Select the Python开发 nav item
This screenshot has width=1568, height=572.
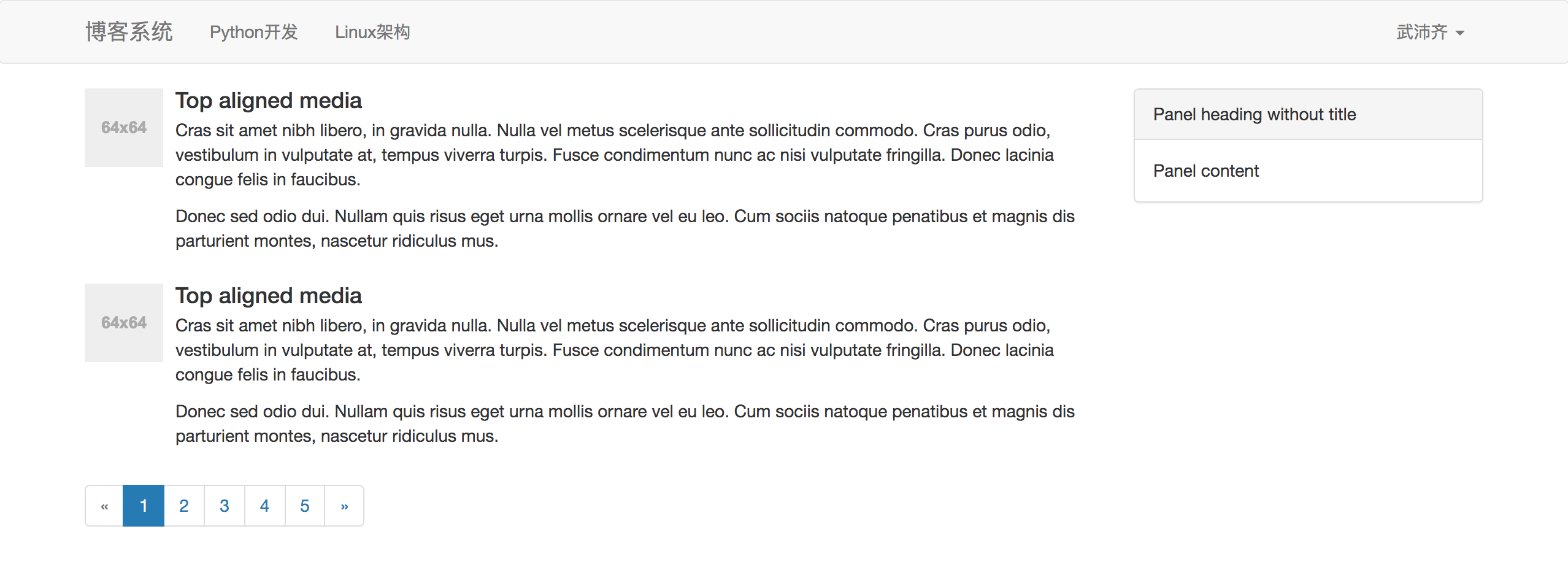253,32
